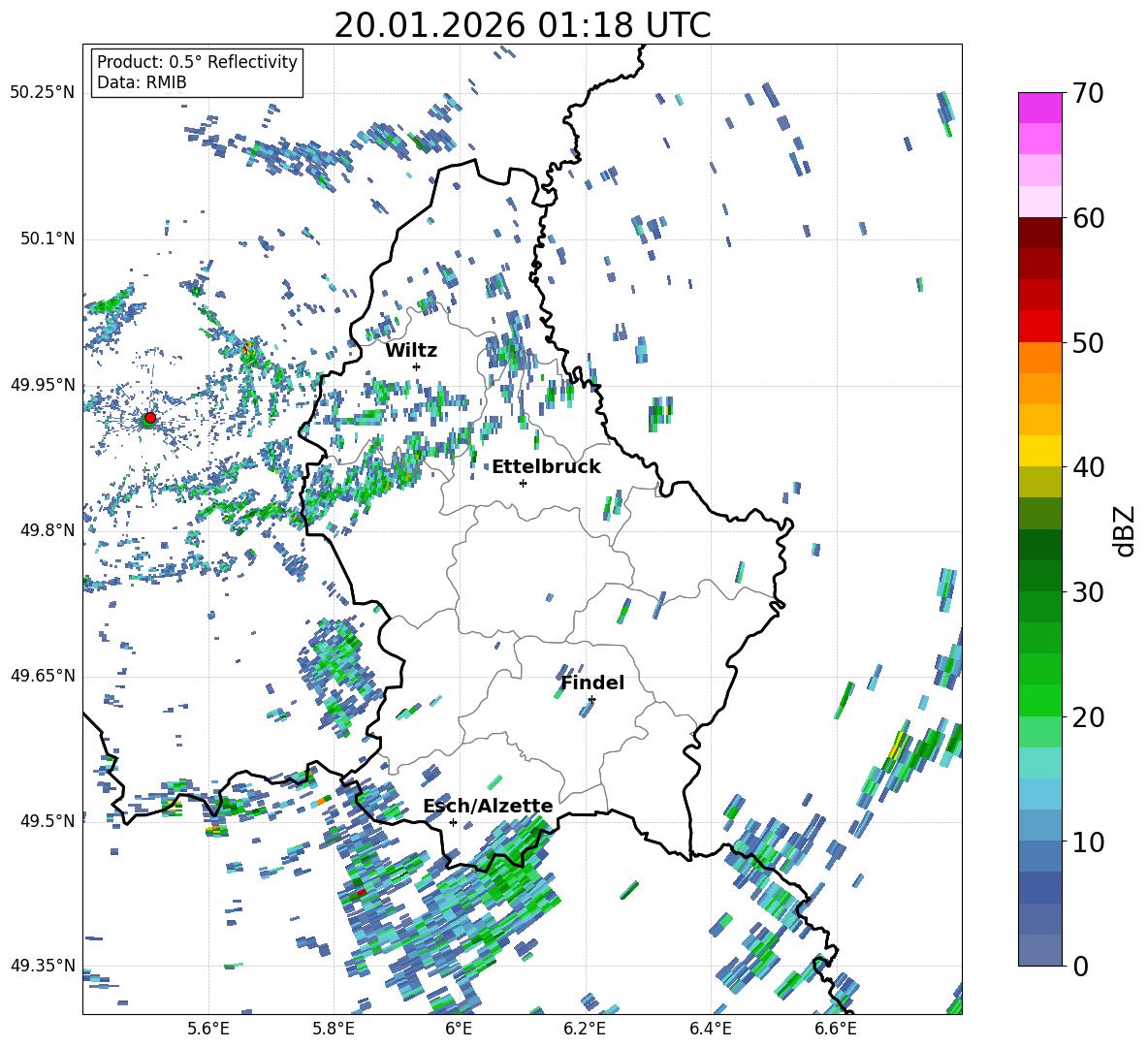Click the 60 tick label on colorbar
1148x1048 pixels.
pos(1088,218)
